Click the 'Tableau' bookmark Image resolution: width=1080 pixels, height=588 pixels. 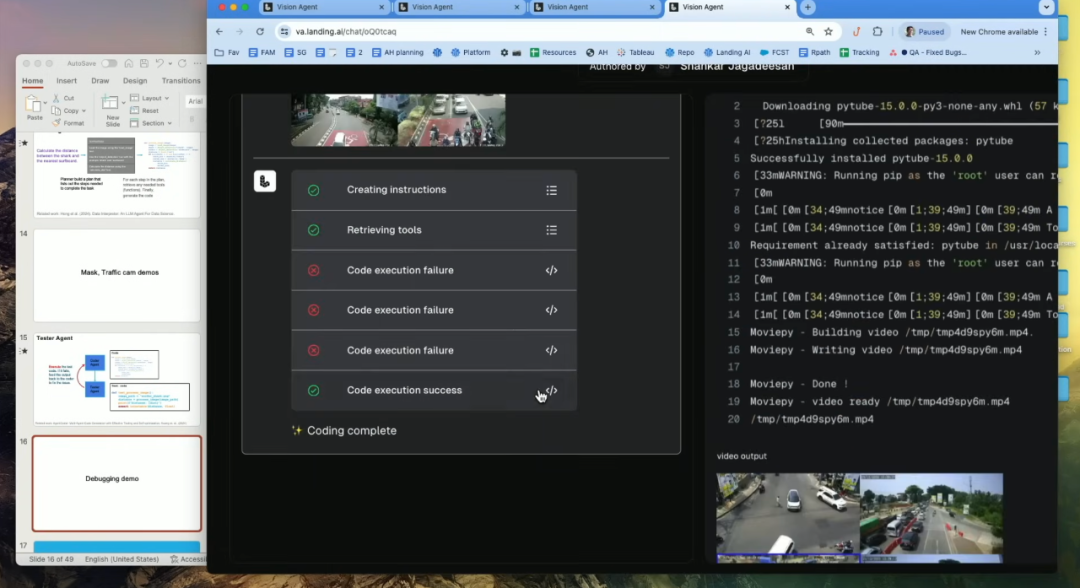click(635, 52)
